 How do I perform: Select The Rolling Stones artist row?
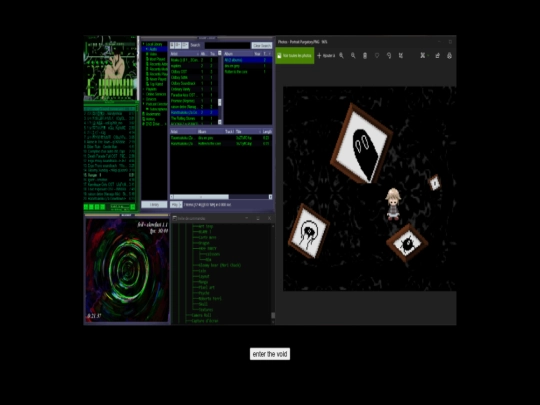(x=194, y=118)
